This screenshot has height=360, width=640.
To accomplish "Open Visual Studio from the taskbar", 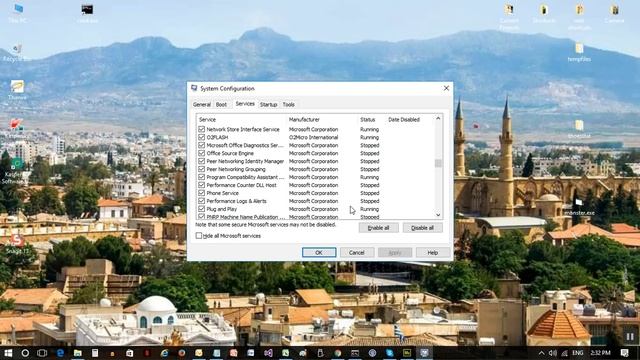I will pos(268,353).
